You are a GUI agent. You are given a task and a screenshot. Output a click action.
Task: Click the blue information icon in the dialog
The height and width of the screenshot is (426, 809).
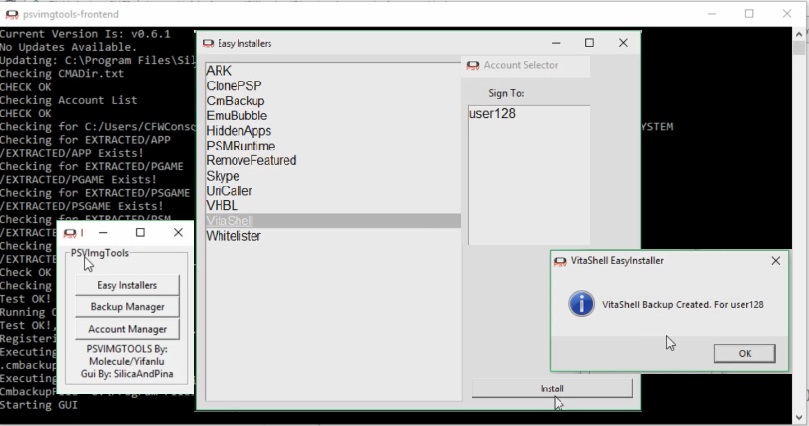[581, 303]
